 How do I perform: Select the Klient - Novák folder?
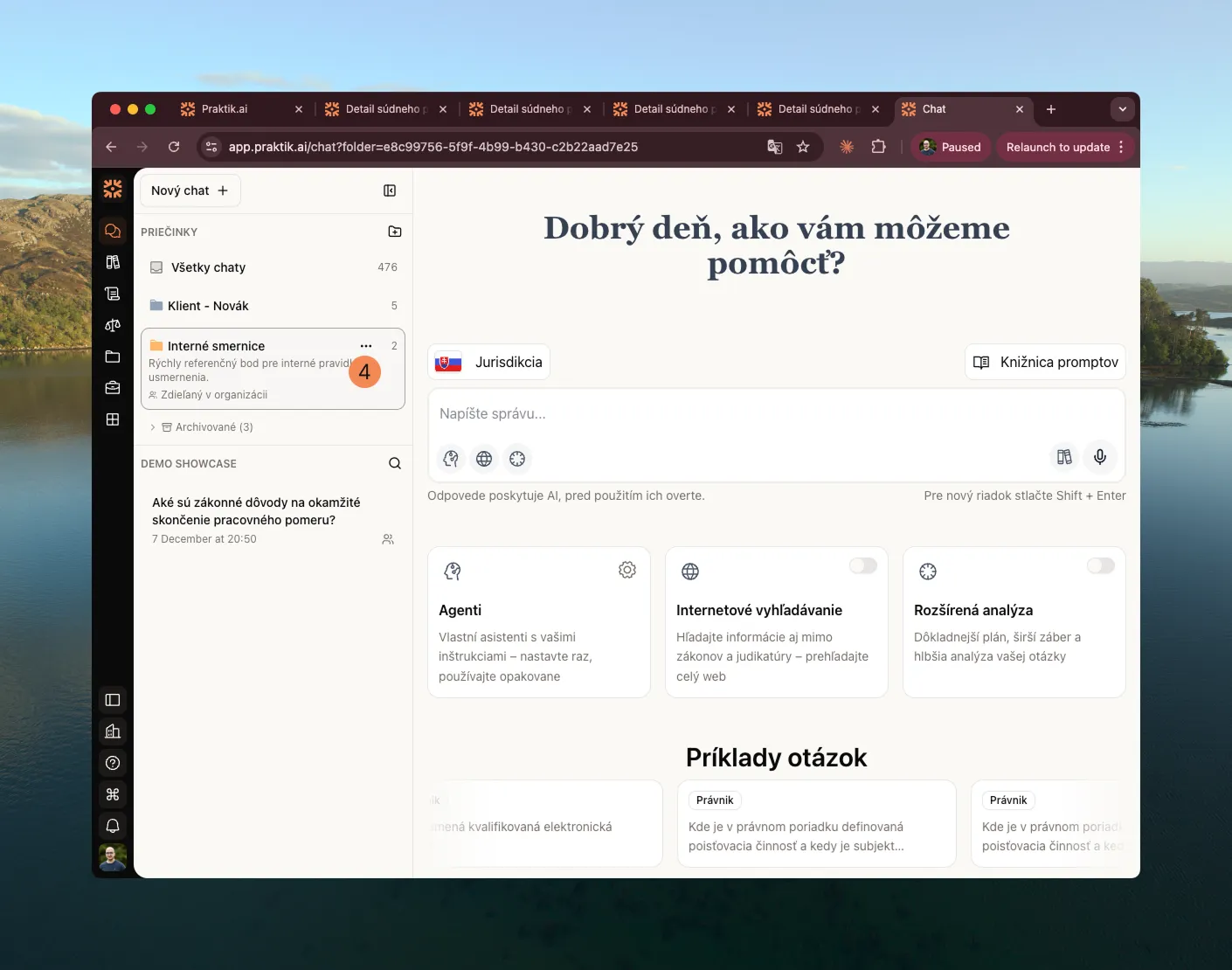coord(207,305)
